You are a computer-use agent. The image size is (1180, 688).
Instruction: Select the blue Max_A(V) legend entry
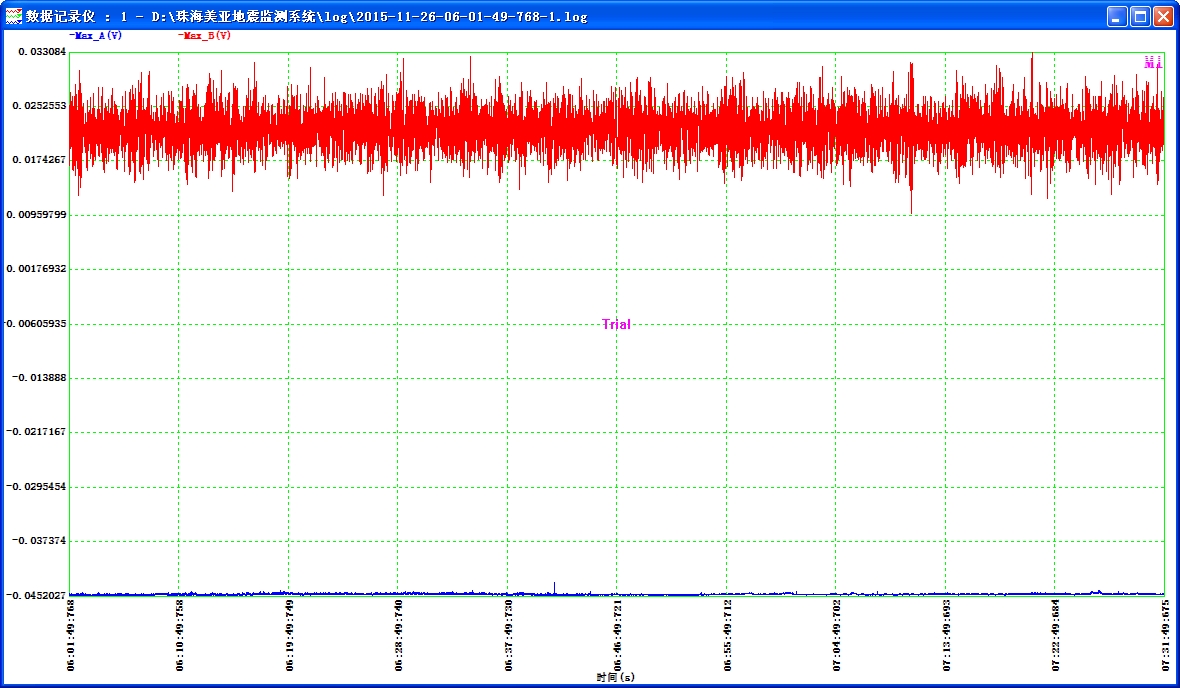(x=96, y=35)
